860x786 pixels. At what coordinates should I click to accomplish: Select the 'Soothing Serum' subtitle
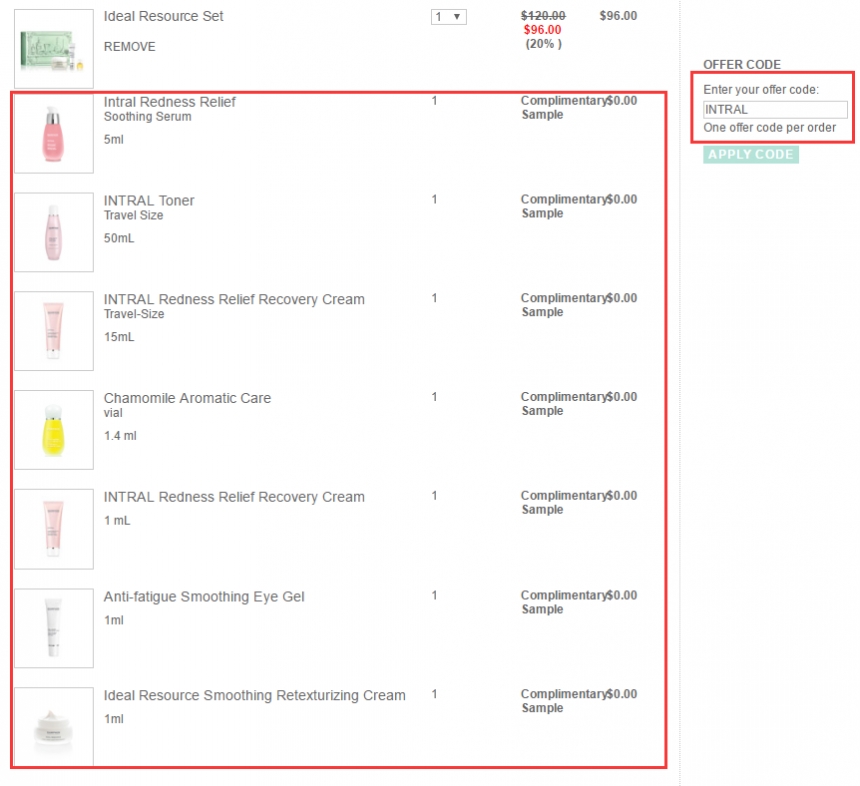click(x=148, y=117)
